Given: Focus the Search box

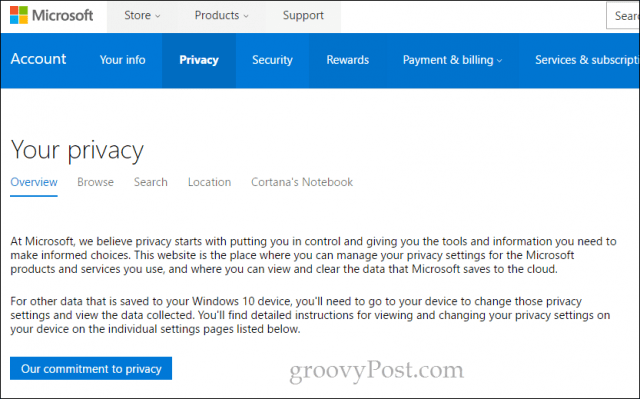Looking at the screenshot, I should click(623, 16).
